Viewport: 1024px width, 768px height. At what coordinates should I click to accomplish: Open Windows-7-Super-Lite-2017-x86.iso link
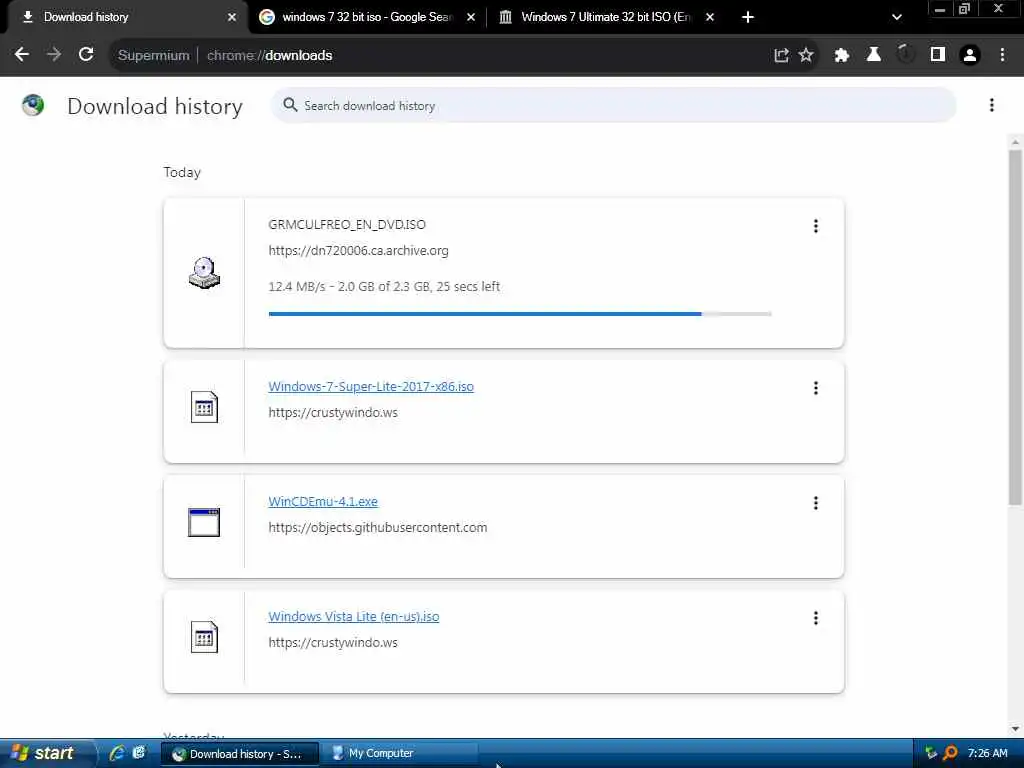pos(371,387)
